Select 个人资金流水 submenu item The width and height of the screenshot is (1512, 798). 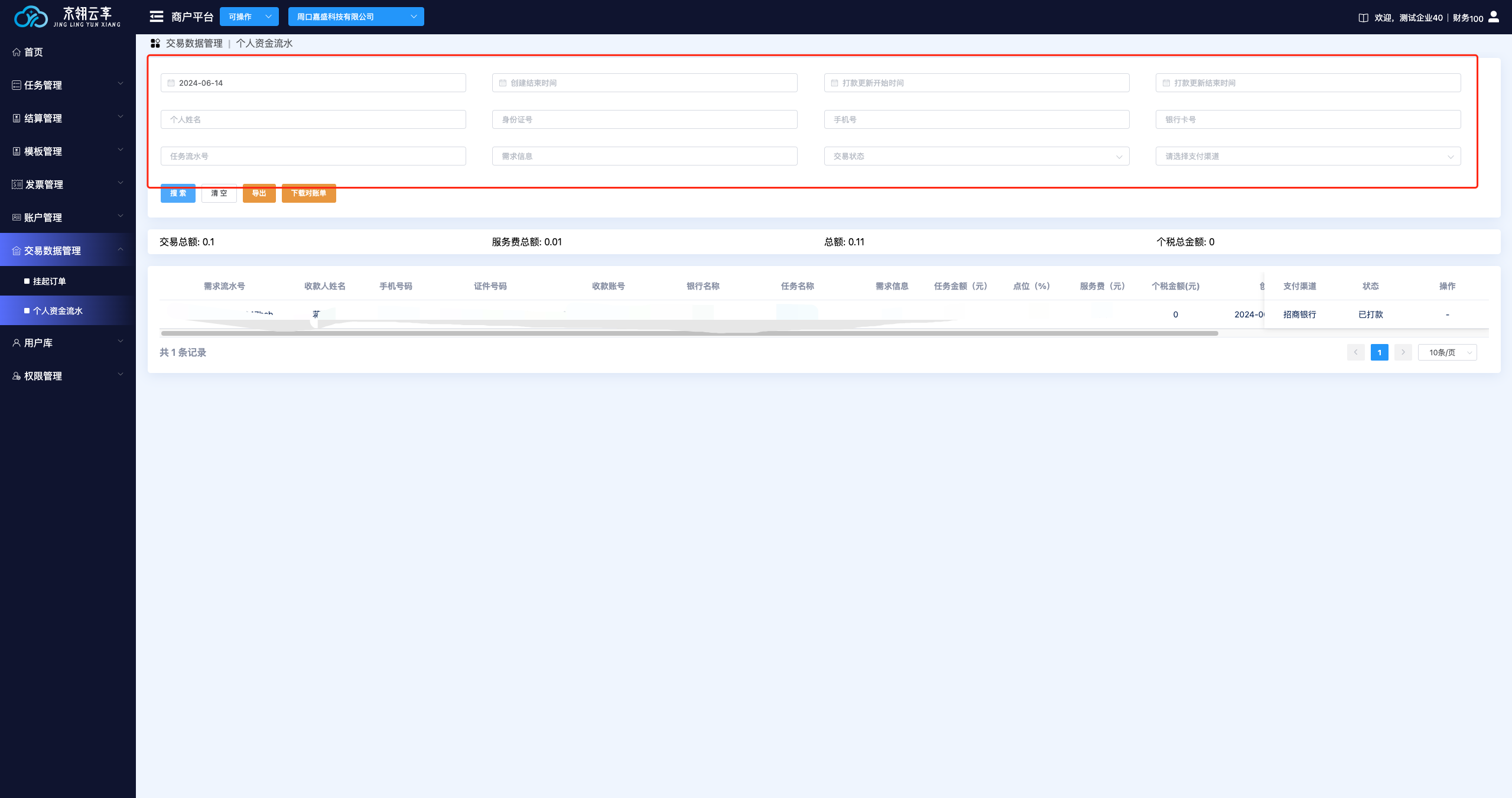tap(68, 311)
